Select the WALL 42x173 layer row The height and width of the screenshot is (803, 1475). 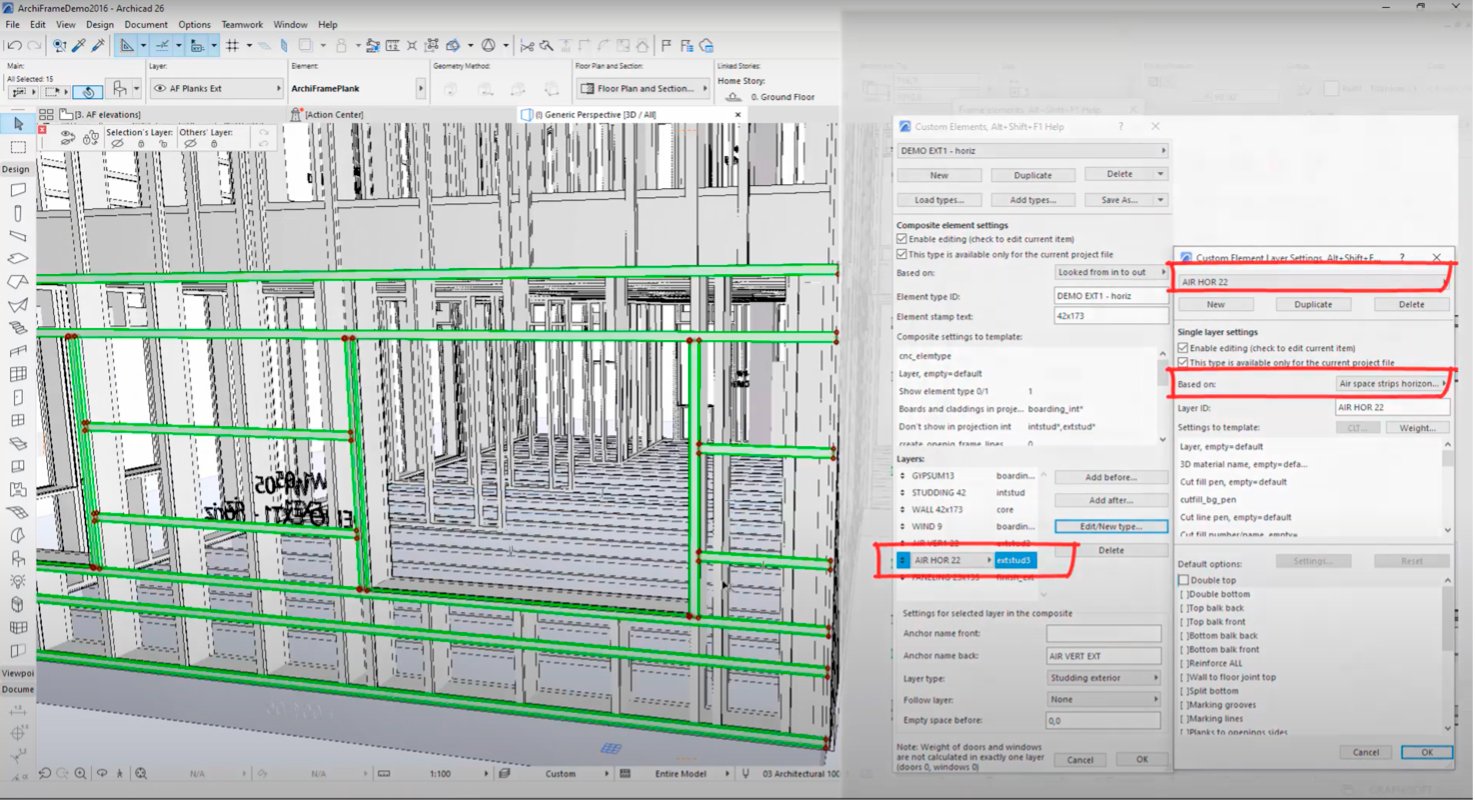click(968, 510)
